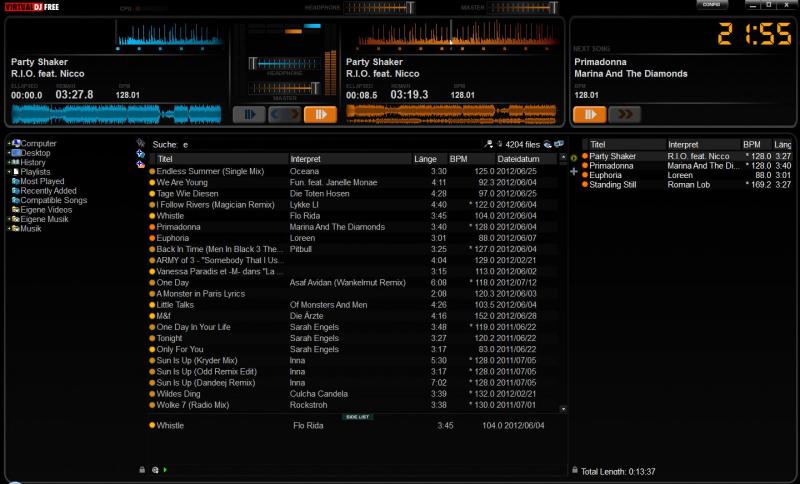The width and height of the screenshot is (800, 484).
Task: Select the song Euphoria by Loreen in browser
Action: 173,238
